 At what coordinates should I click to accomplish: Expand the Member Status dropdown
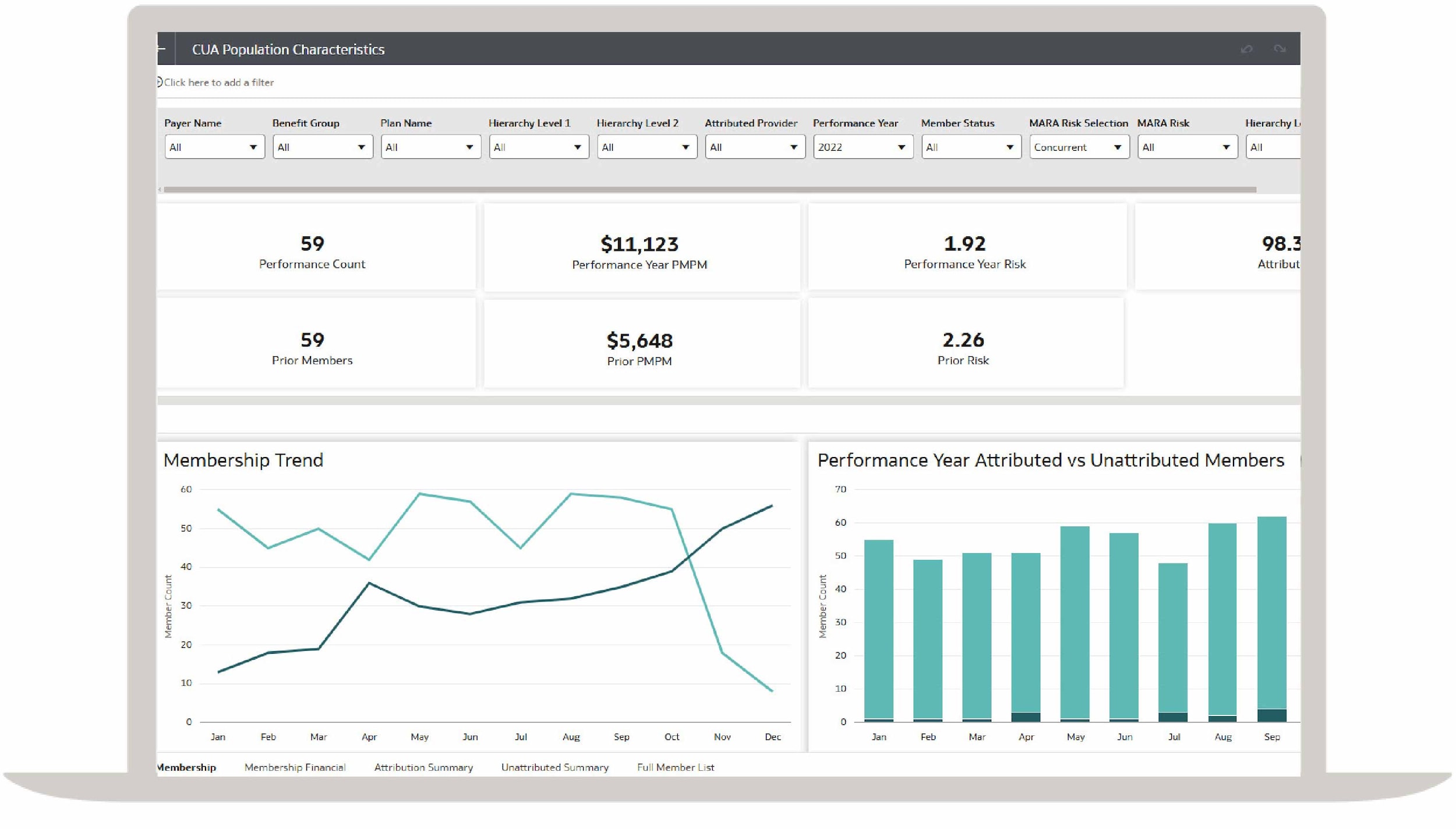pyautogui.click(x=971, y=147)
